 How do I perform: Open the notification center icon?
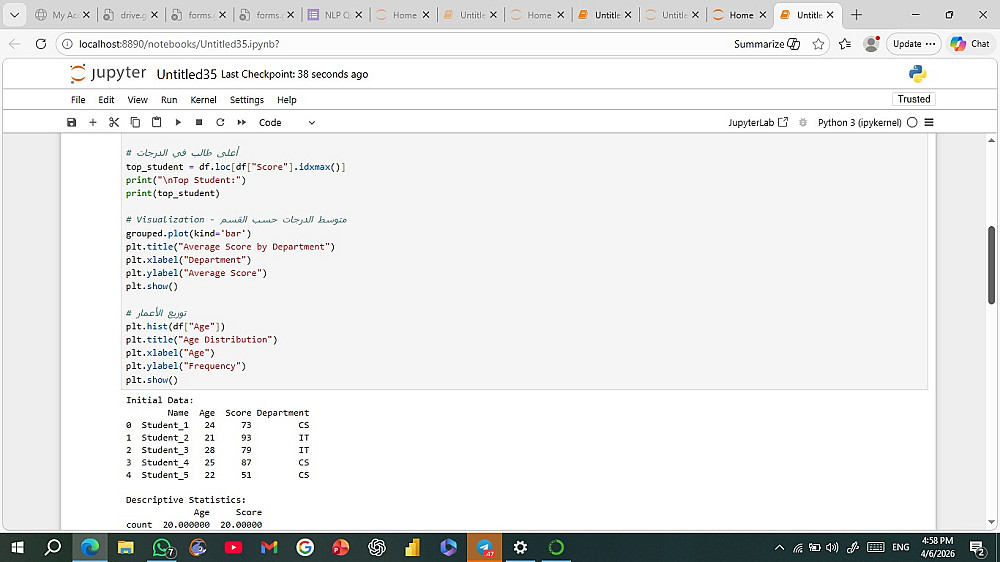pos(978,547)
